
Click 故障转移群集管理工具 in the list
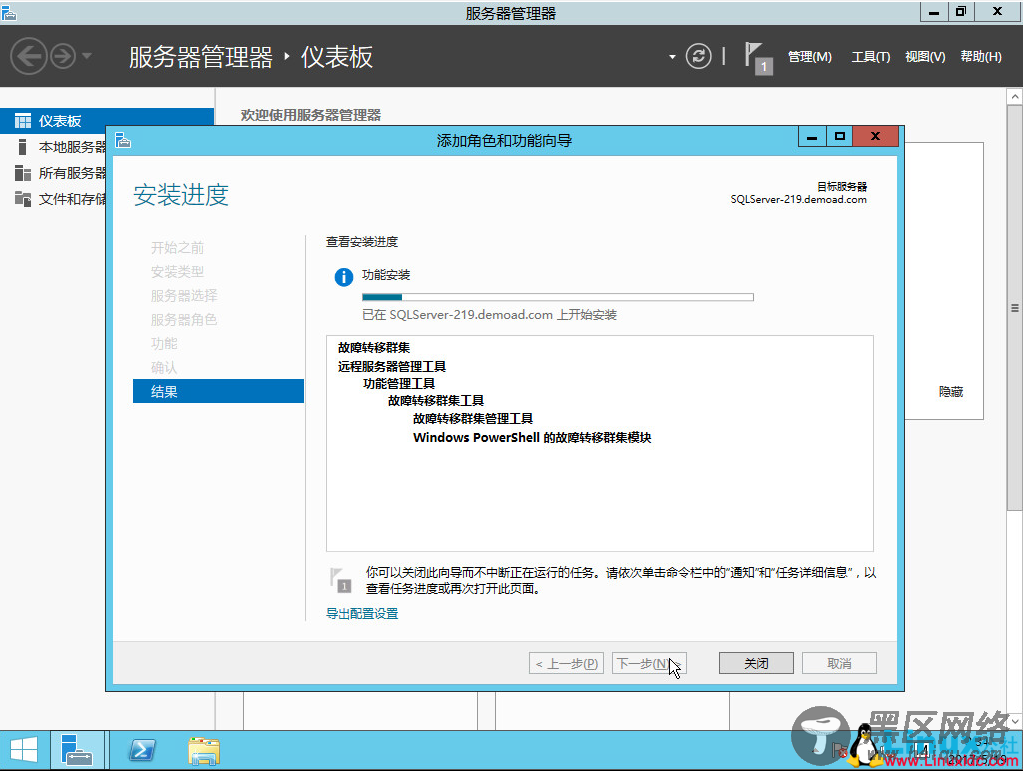[x=473, y=418]
